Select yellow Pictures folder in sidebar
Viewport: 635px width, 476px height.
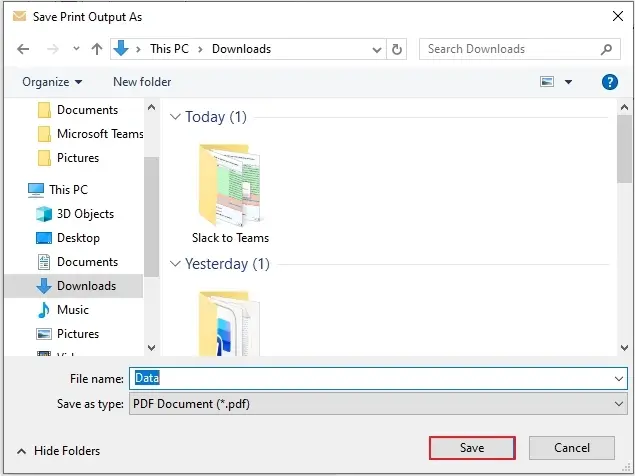(x=68, y=158)
